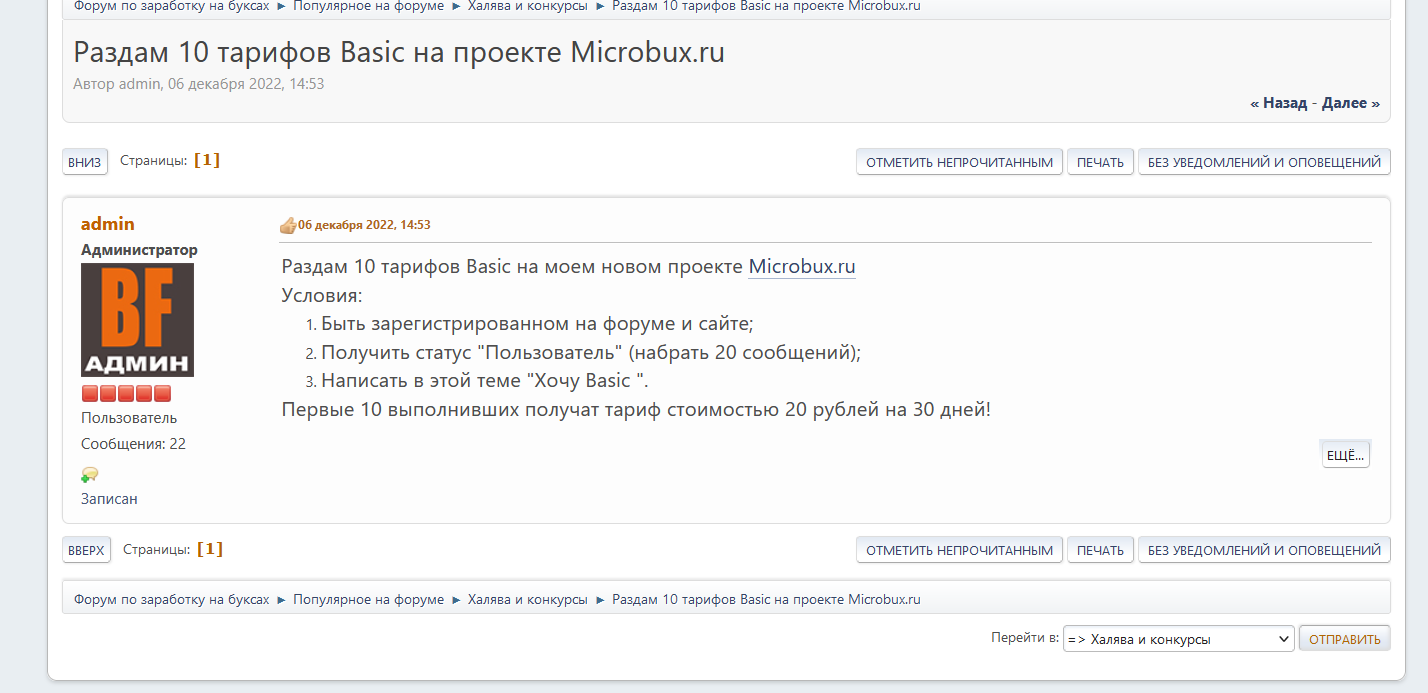Click the Автор admin line under heading
Screen dimensions: 1428x693
[198, 84]
